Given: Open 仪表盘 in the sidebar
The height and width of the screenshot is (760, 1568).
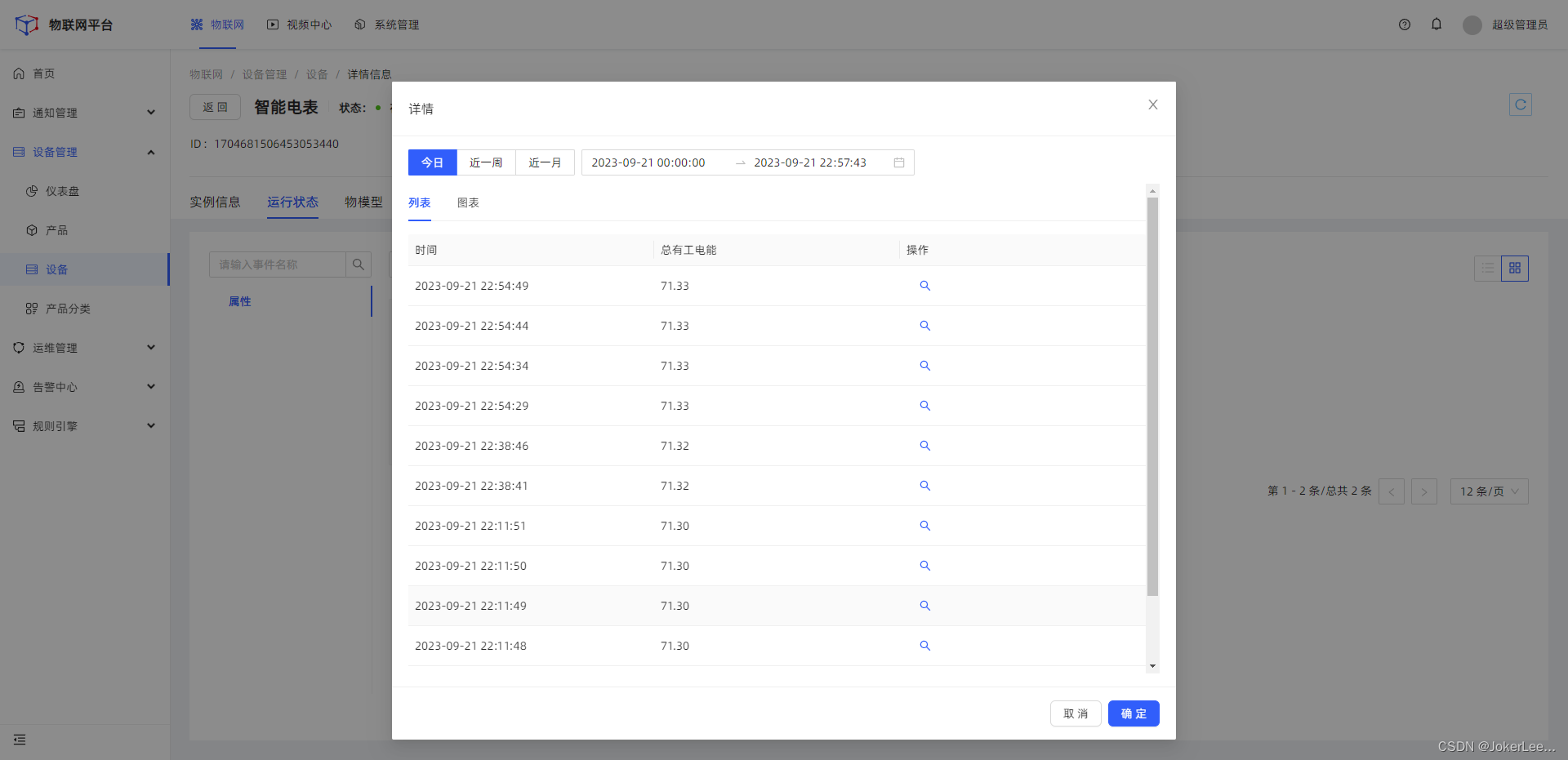Looking at the screenshot, I should pos(85,191).
